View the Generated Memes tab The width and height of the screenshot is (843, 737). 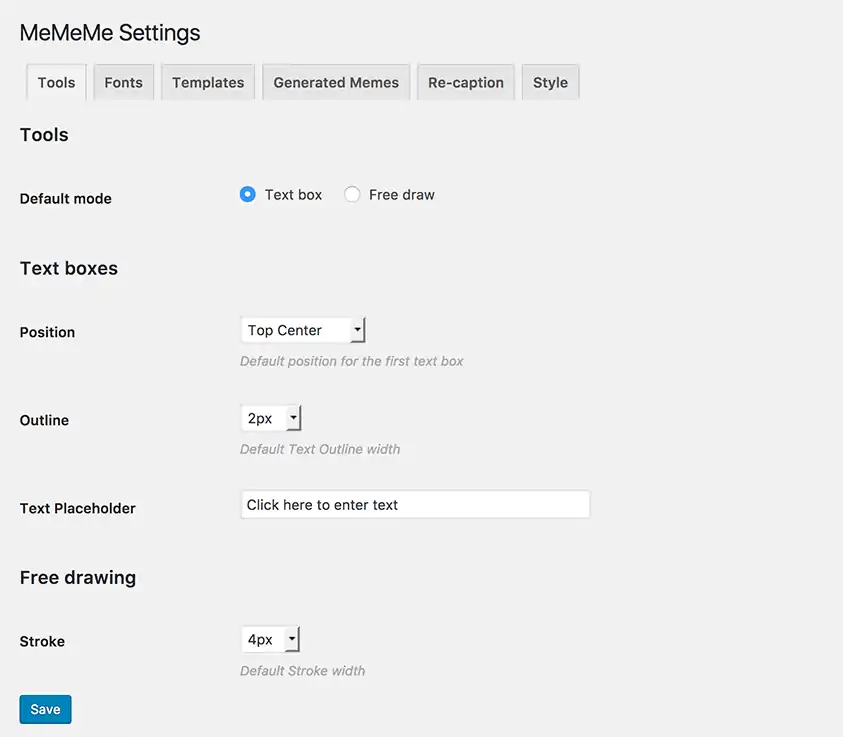coord(335,82)
